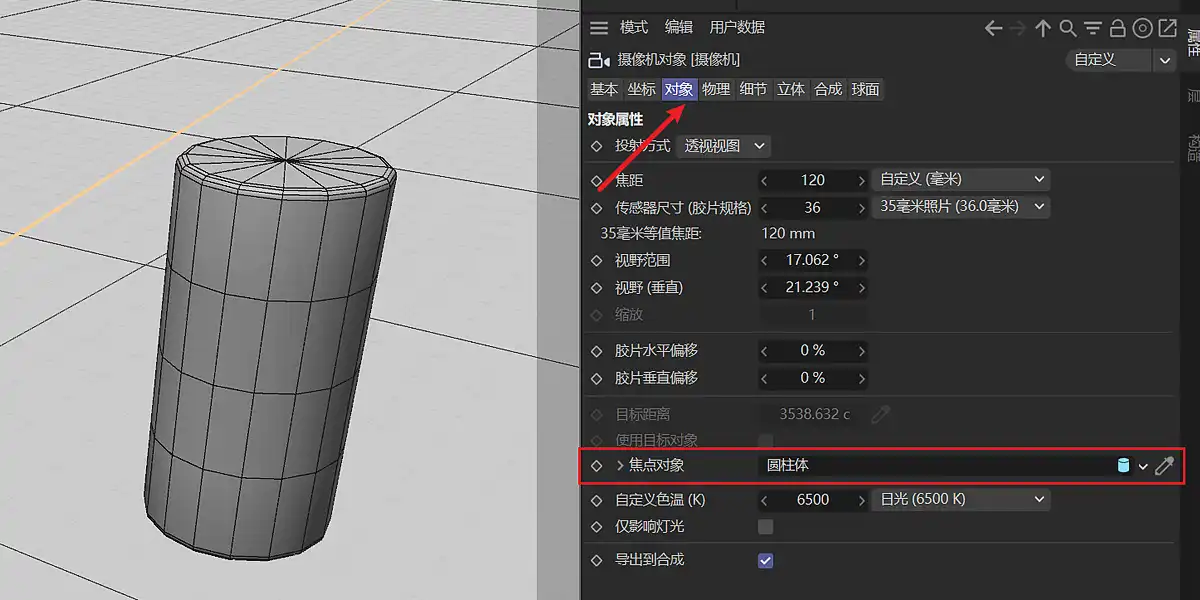Click the 焦距 value field showing 120
Screen dimensions: 1200x600
pos(812,180)
